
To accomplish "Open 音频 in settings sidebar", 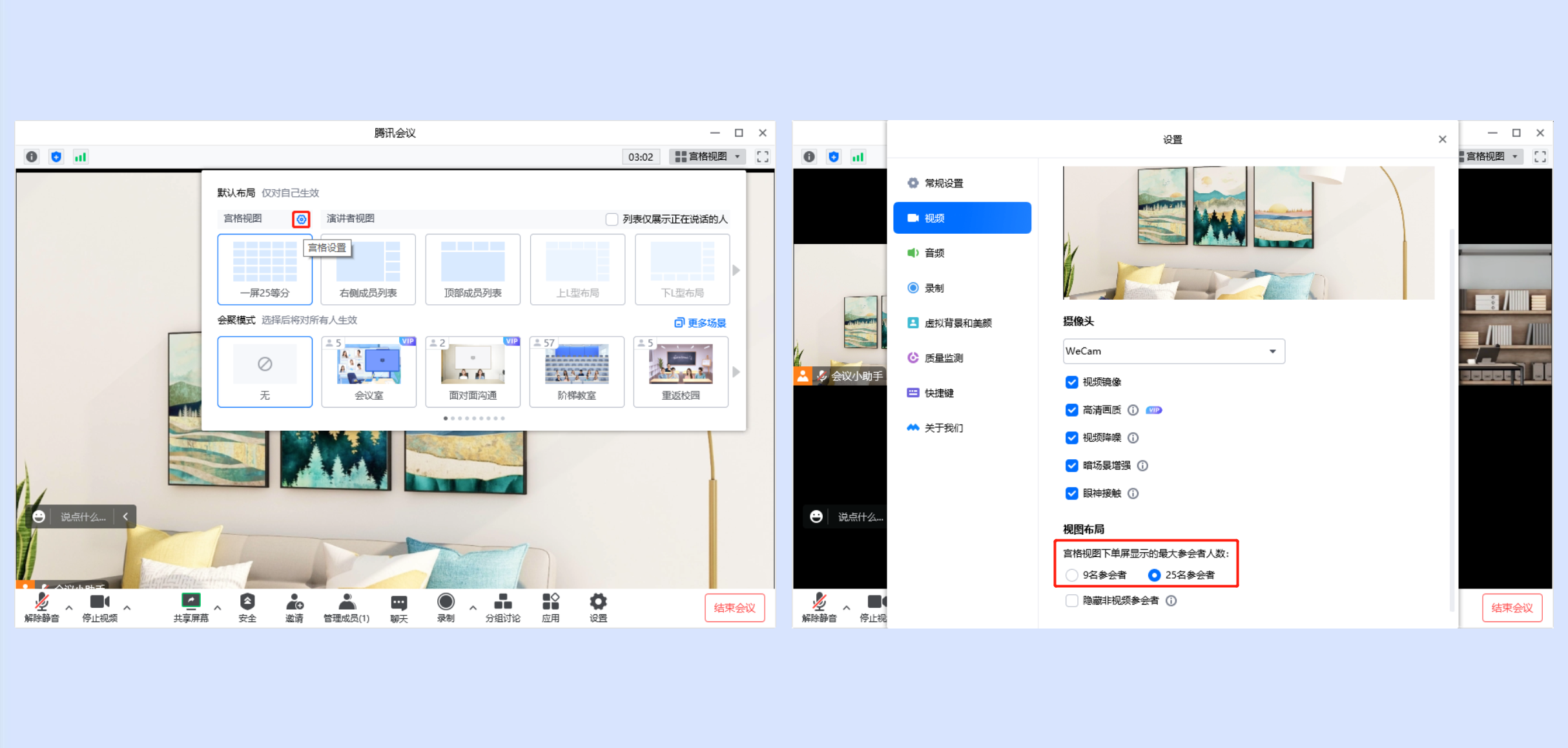I will pyautogui.click(x=962, y=253).
